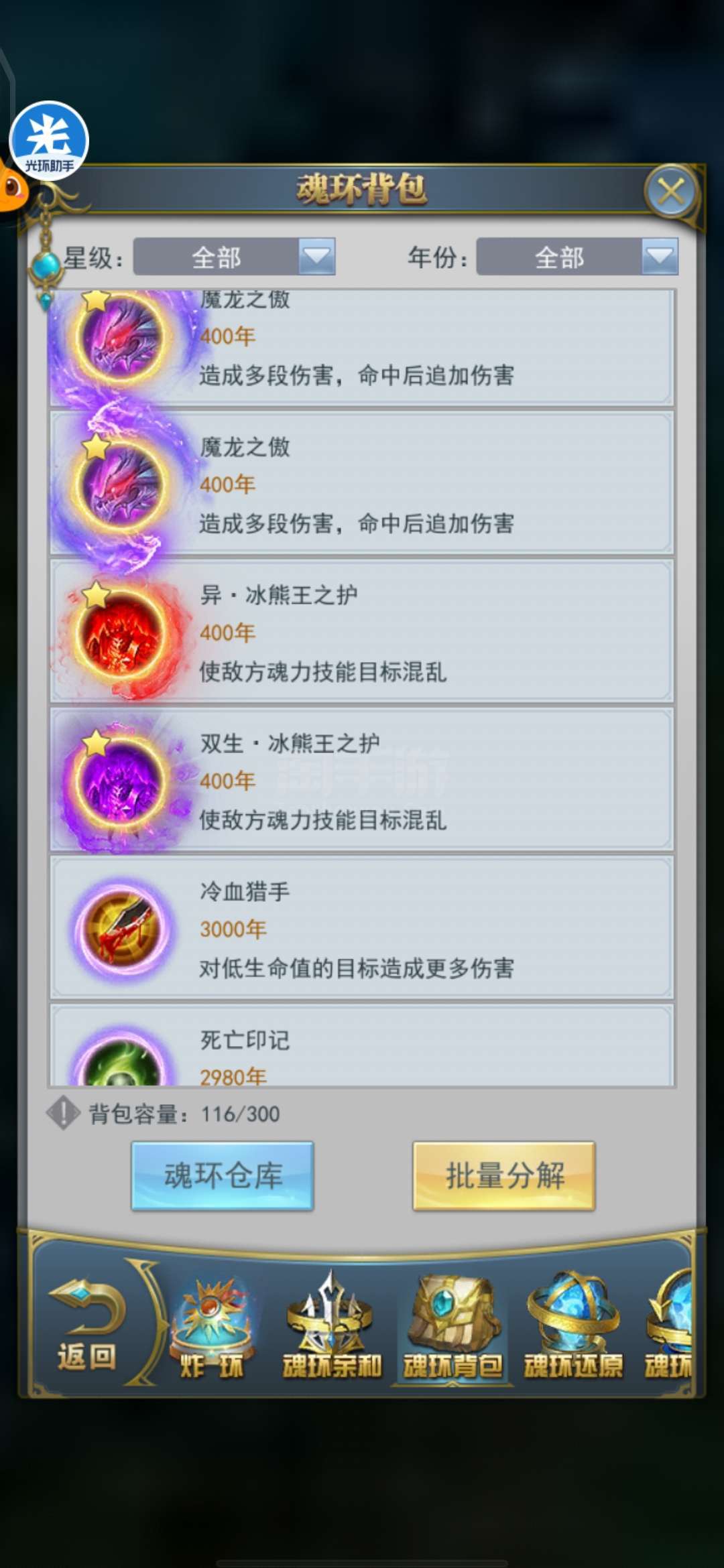The height and width of the screenshot is (1568, 724).
Task: Select the red 异·冰熊王之护 ring icon
Action: coord(121,633)
